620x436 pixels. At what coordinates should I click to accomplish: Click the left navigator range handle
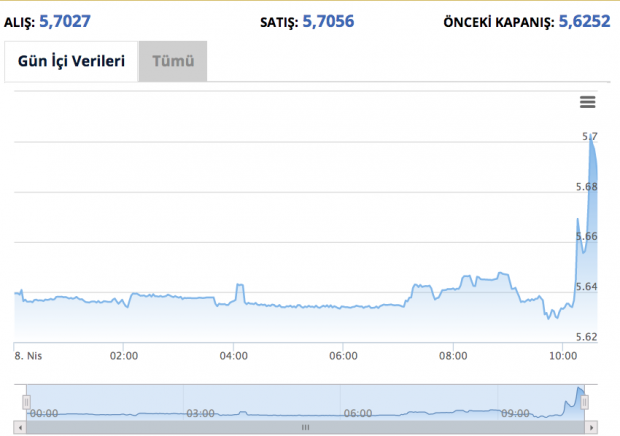click(x=28, y=401)
